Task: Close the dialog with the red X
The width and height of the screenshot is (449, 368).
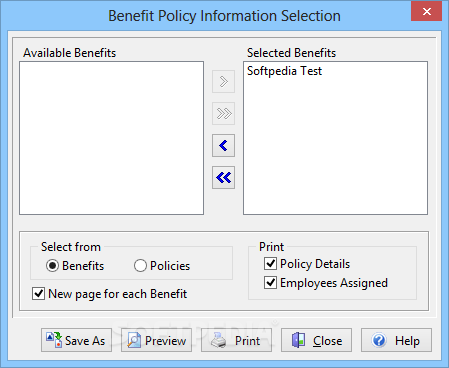Action: 426,12
